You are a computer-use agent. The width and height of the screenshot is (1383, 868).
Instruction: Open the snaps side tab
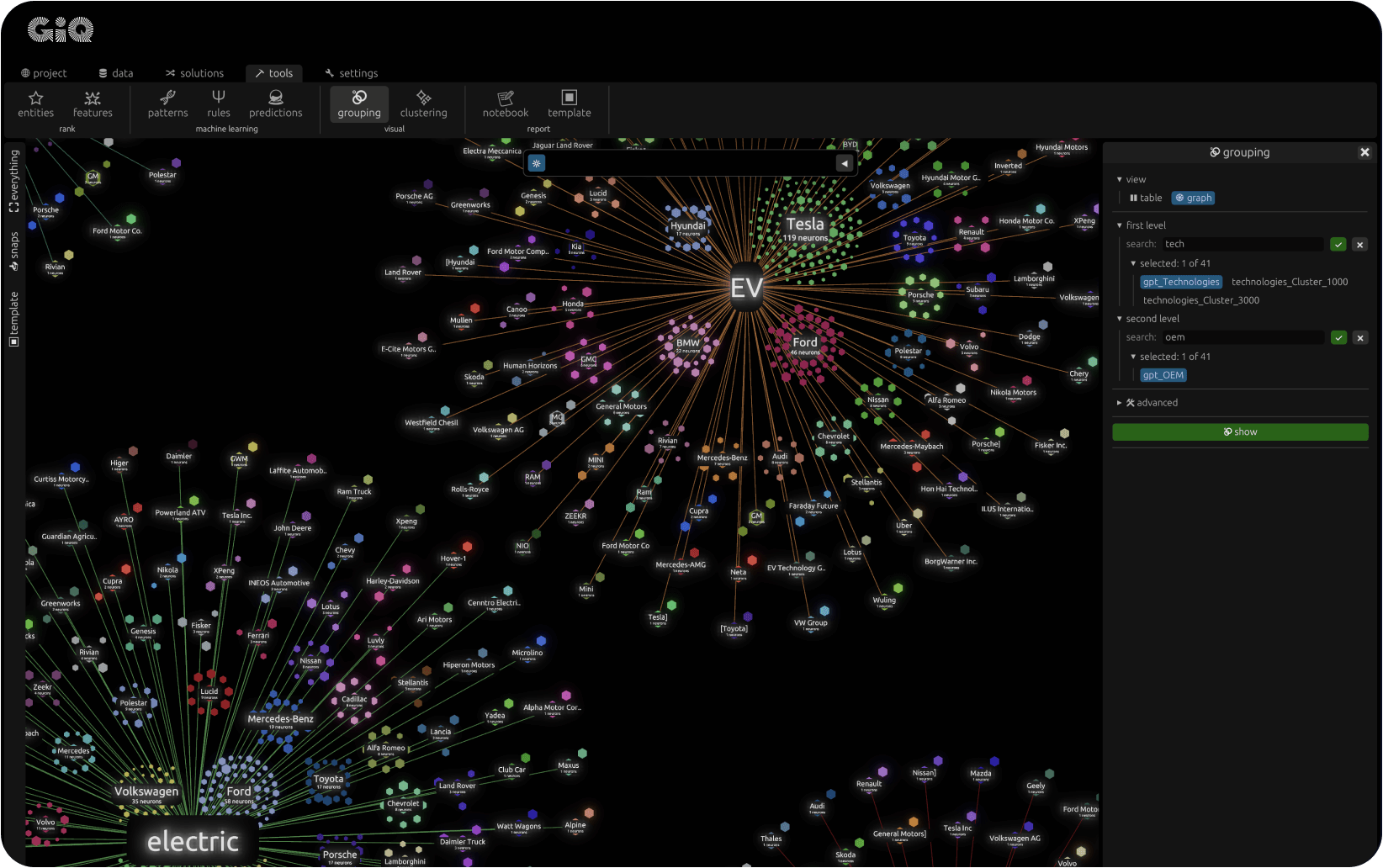pos(14,251)
